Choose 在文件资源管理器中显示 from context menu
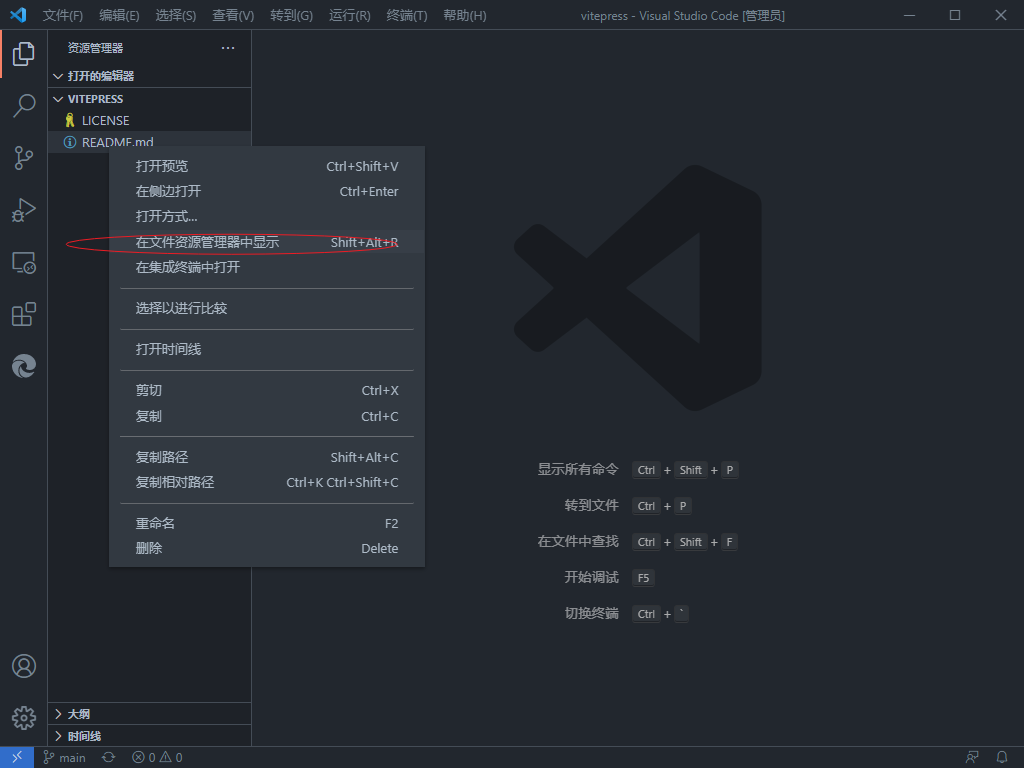The width and height of the screenshot is (1024, 768). coord(267,242)
